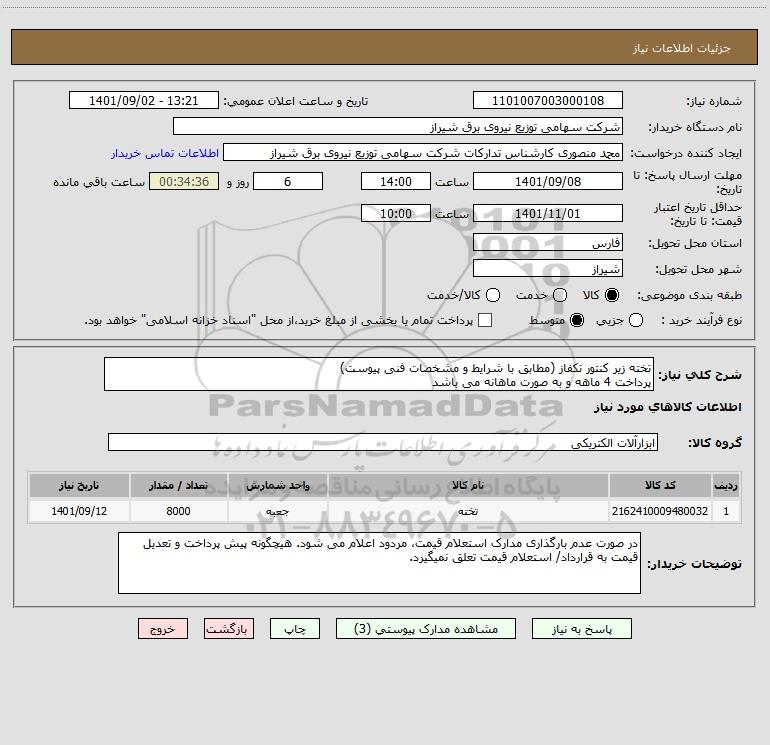Click the deadline time field 14:00
The width and height of the screenshot is (770, 745).
(x=396, y=181)
